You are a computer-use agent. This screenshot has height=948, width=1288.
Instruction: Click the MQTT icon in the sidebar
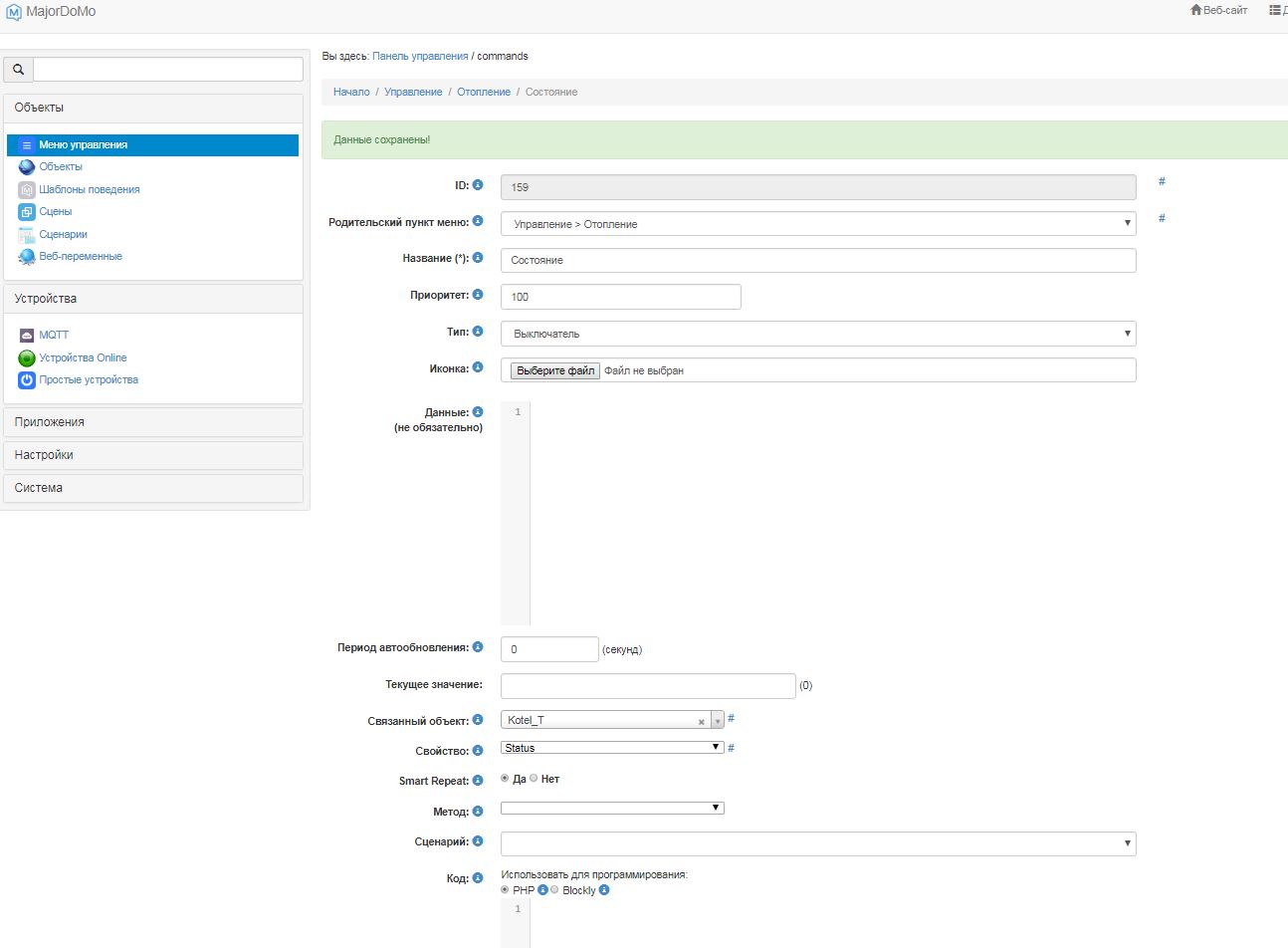click(27, 336)
